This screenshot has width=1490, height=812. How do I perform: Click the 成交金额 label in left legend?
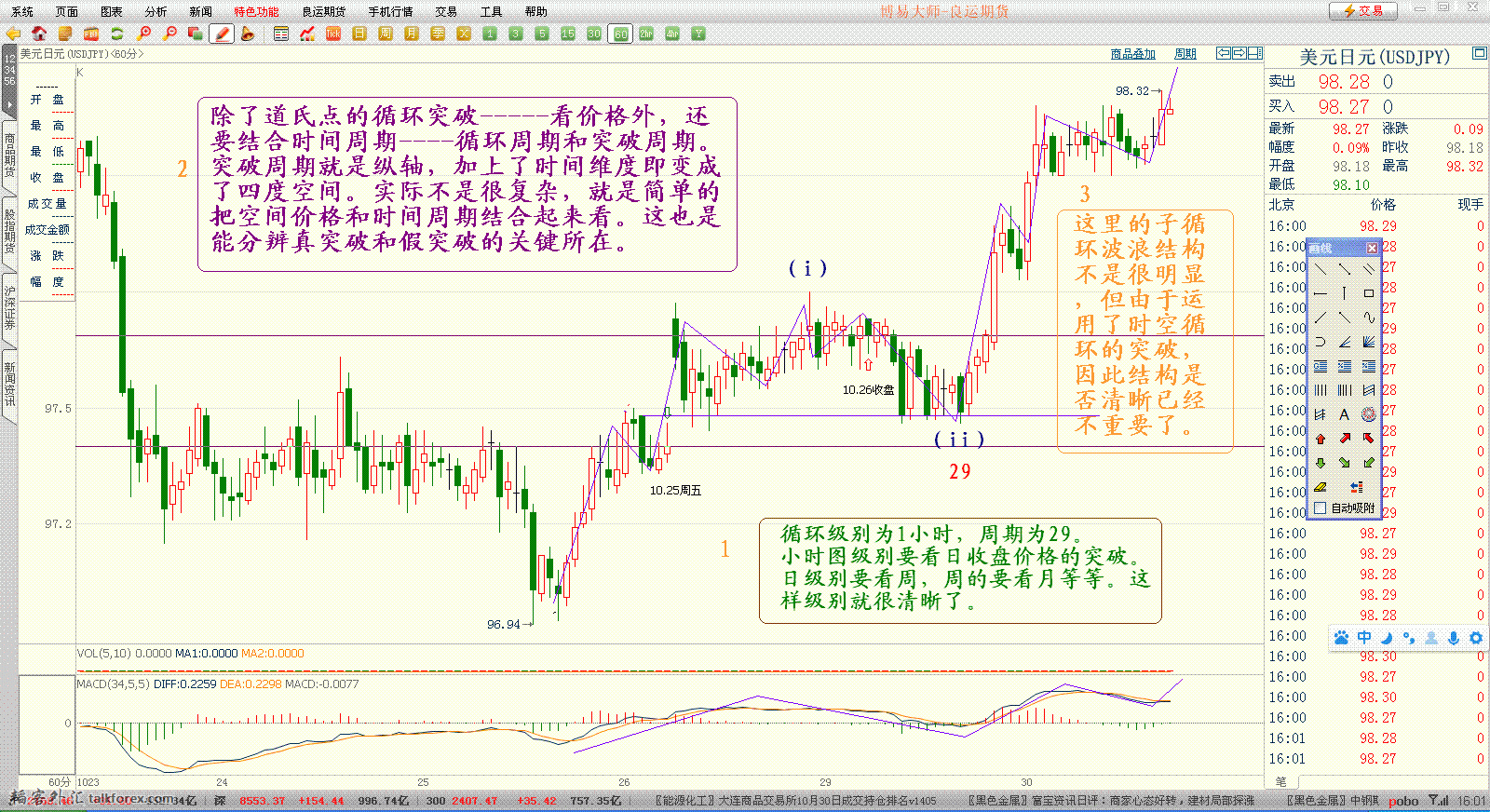(x=47, y=229)
